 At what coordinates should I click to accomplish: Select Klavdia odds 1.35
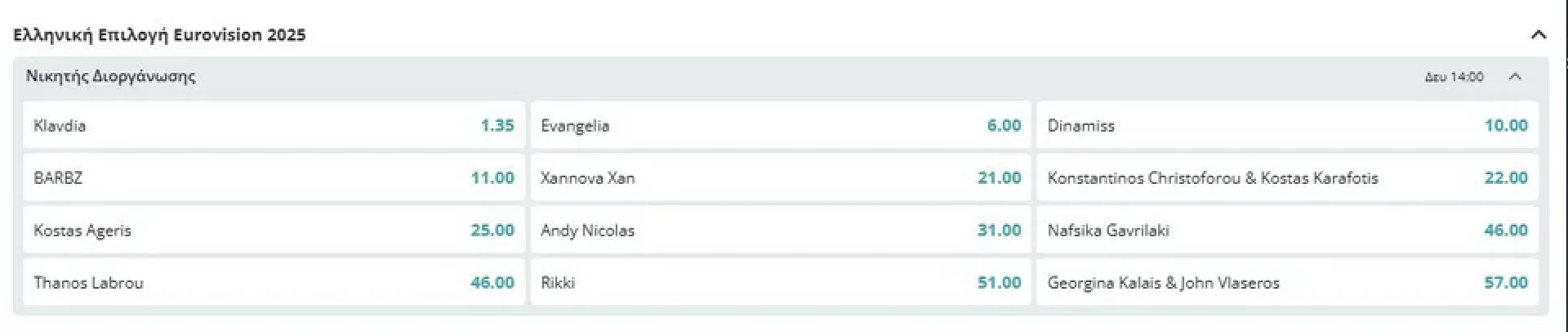click(274, 125)
